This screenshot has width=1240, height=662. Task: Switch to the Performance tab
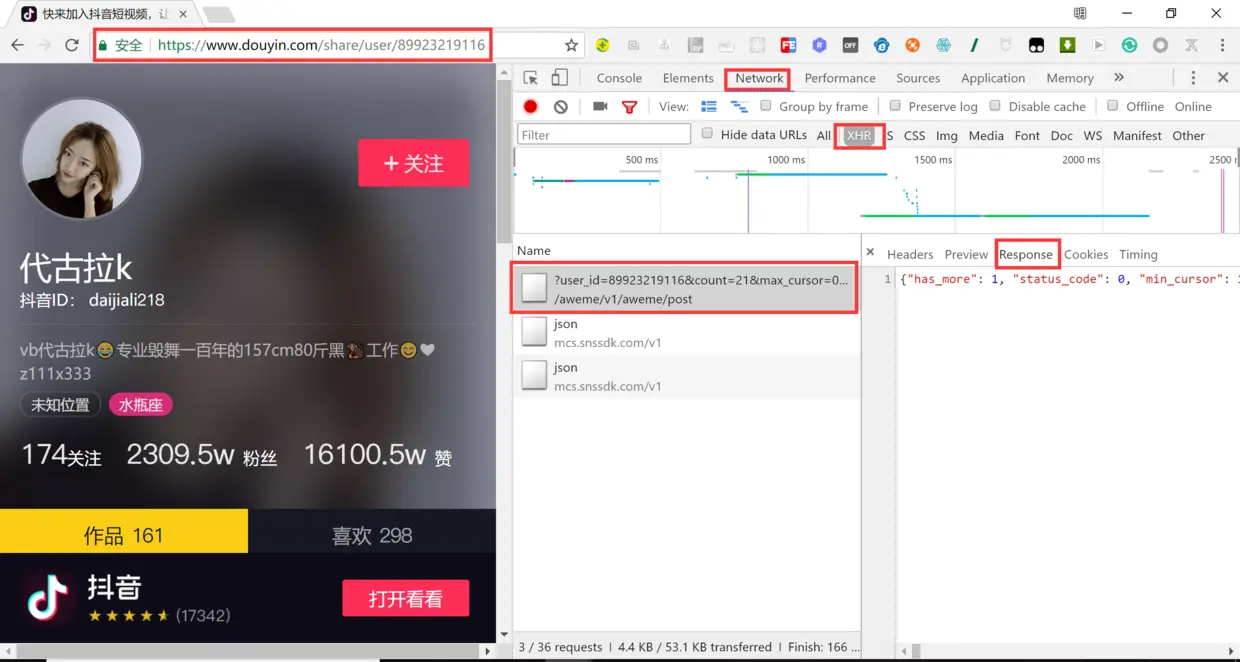(840, 78)
